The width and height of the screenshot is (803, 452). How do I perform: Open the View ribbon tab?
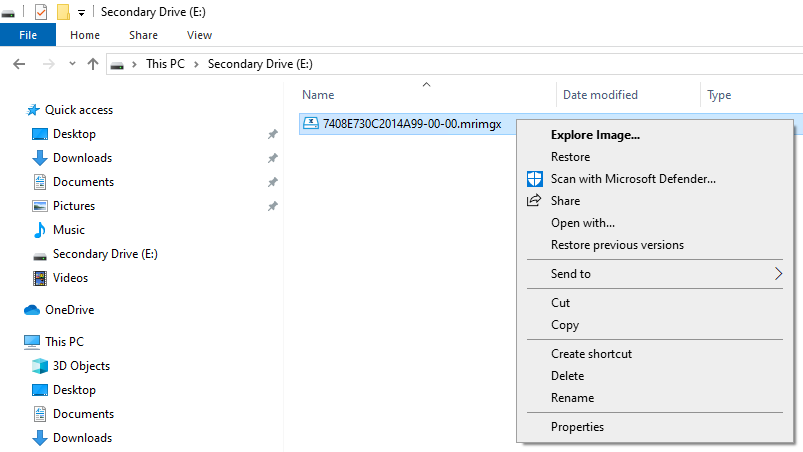(x=199, y=35)
